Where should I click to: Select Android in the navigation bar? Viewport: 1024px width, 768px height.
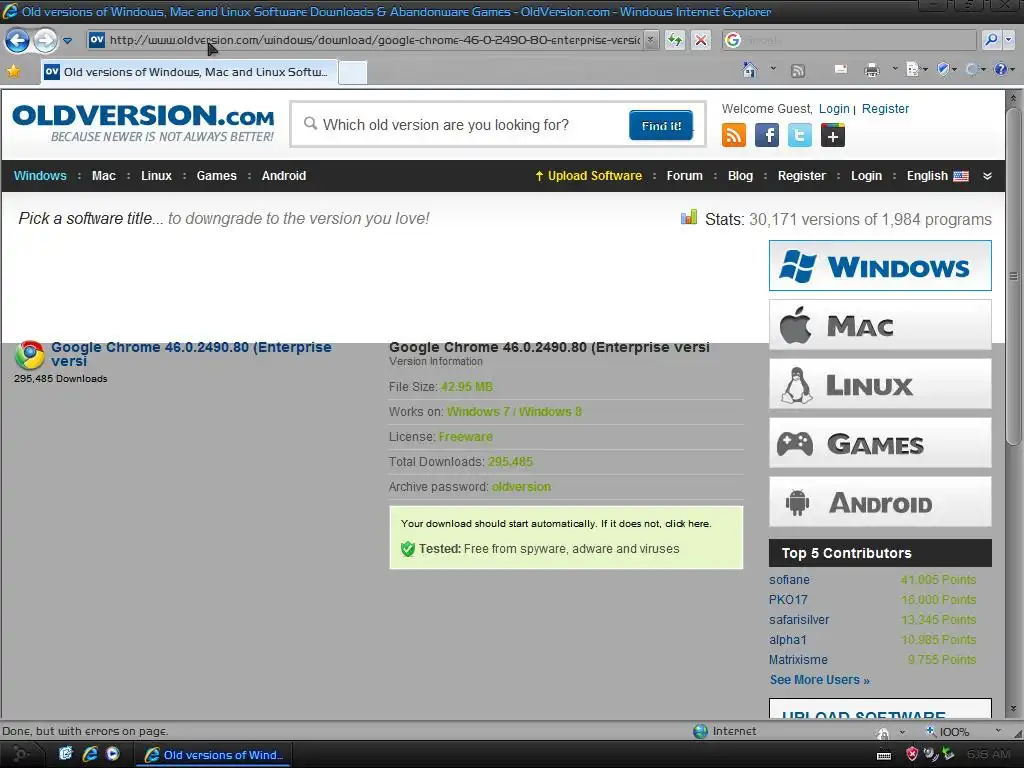point(283,176)
